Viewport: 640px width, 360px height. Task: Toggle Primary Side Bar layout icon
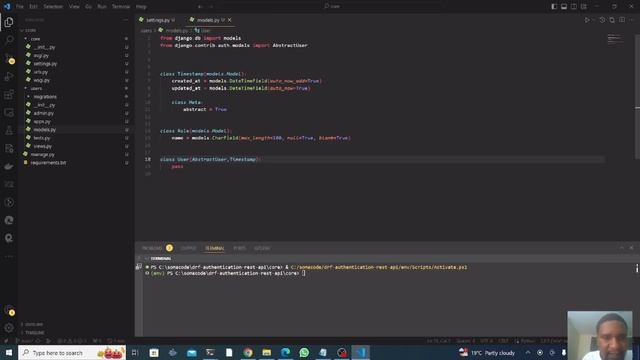click(554, 7)
